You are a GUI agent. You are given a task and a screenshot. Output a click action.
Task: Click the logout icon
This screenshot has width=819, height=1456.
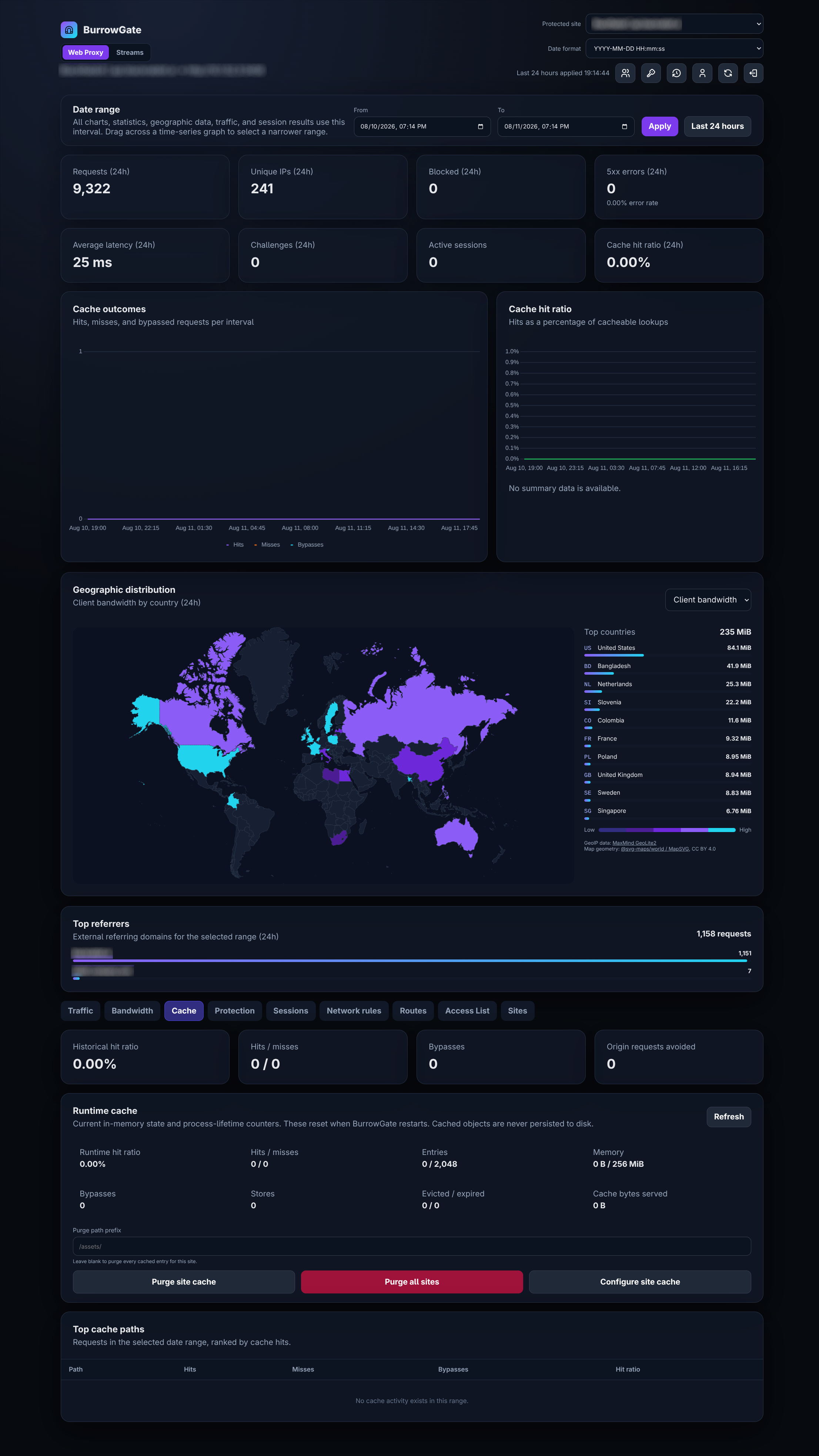point(753,73)
